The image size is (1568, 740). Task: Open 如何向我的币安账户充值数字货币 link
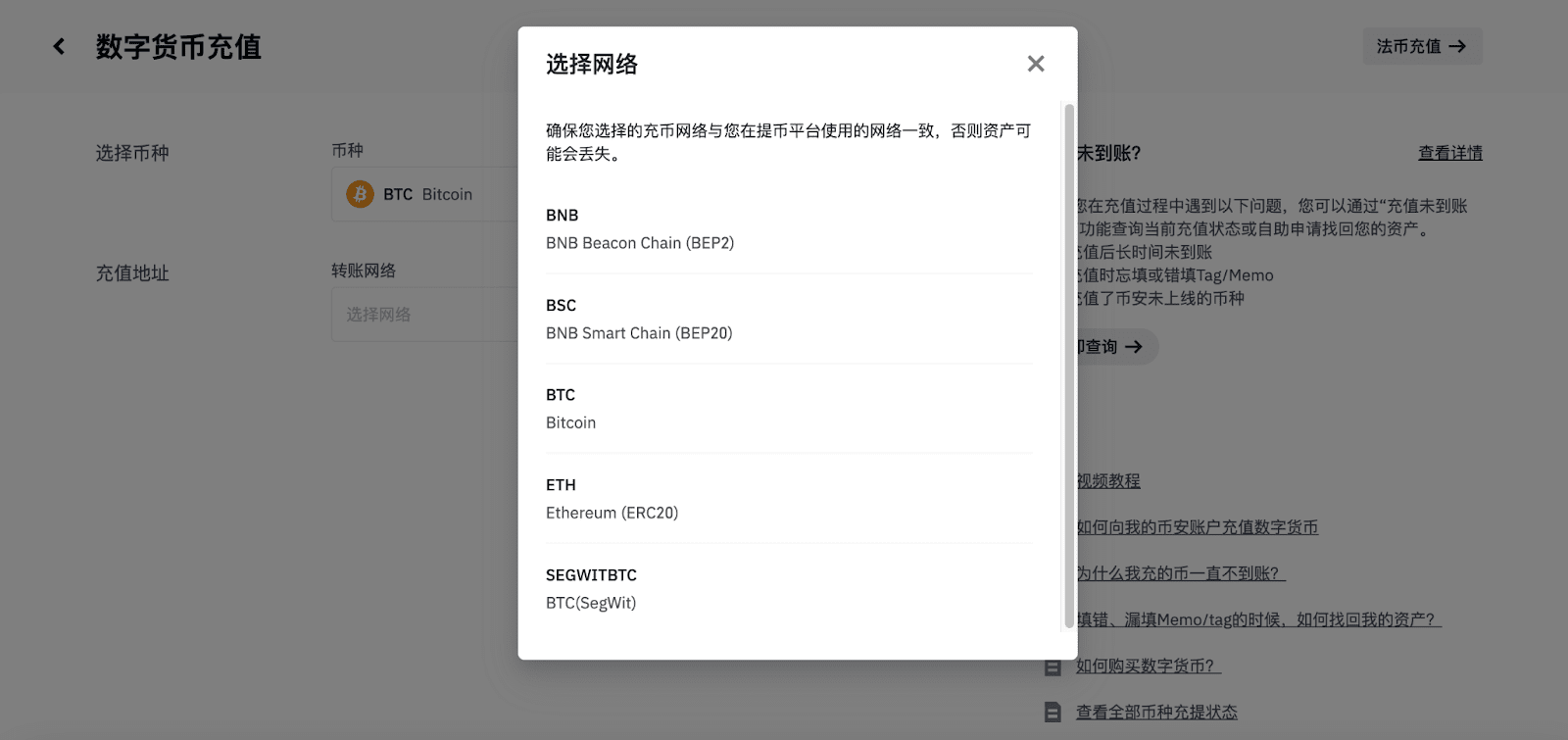pyautogui.click(x=1198, y=527)
